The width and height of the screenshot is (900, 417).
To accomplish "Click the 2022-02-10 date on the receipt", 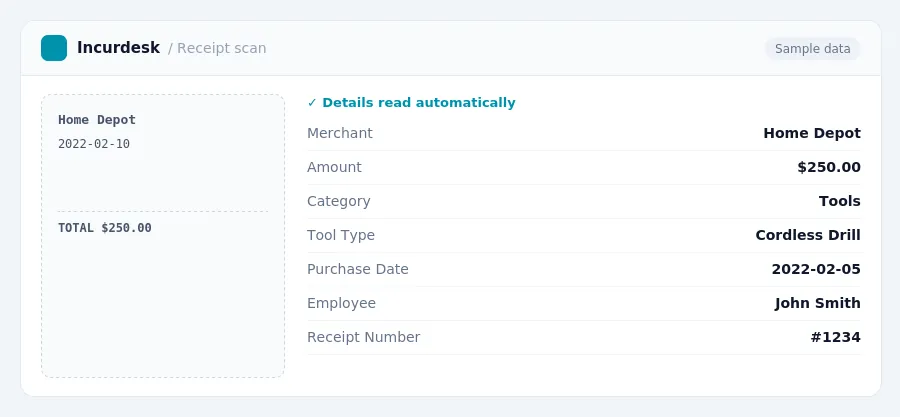I will point(94,144).
